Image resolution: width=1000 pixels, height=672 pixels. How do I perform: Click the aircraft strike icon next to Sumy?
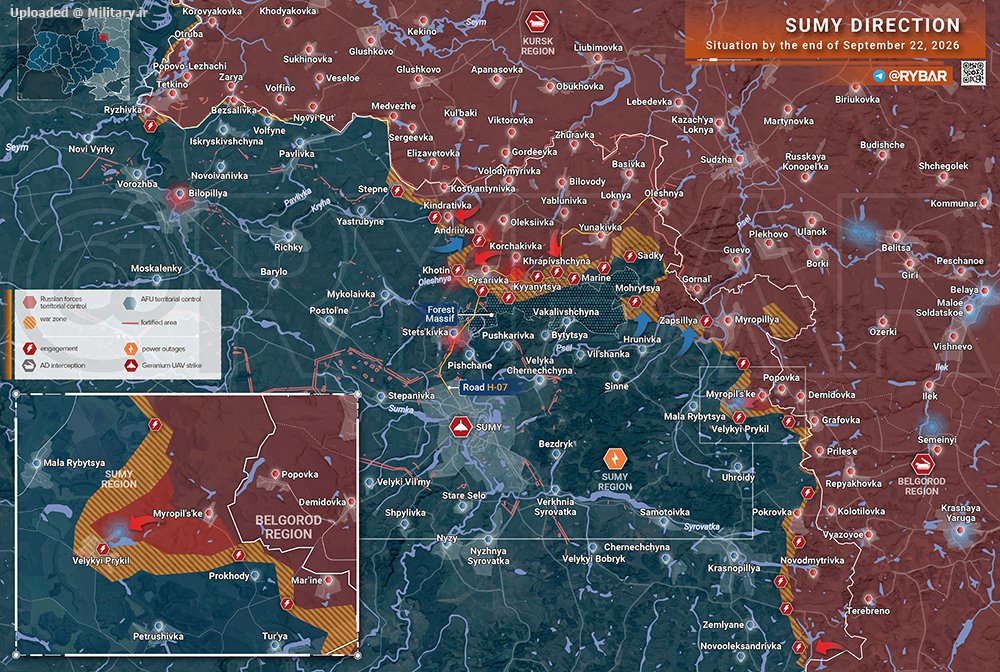click(x=460, y=427)
